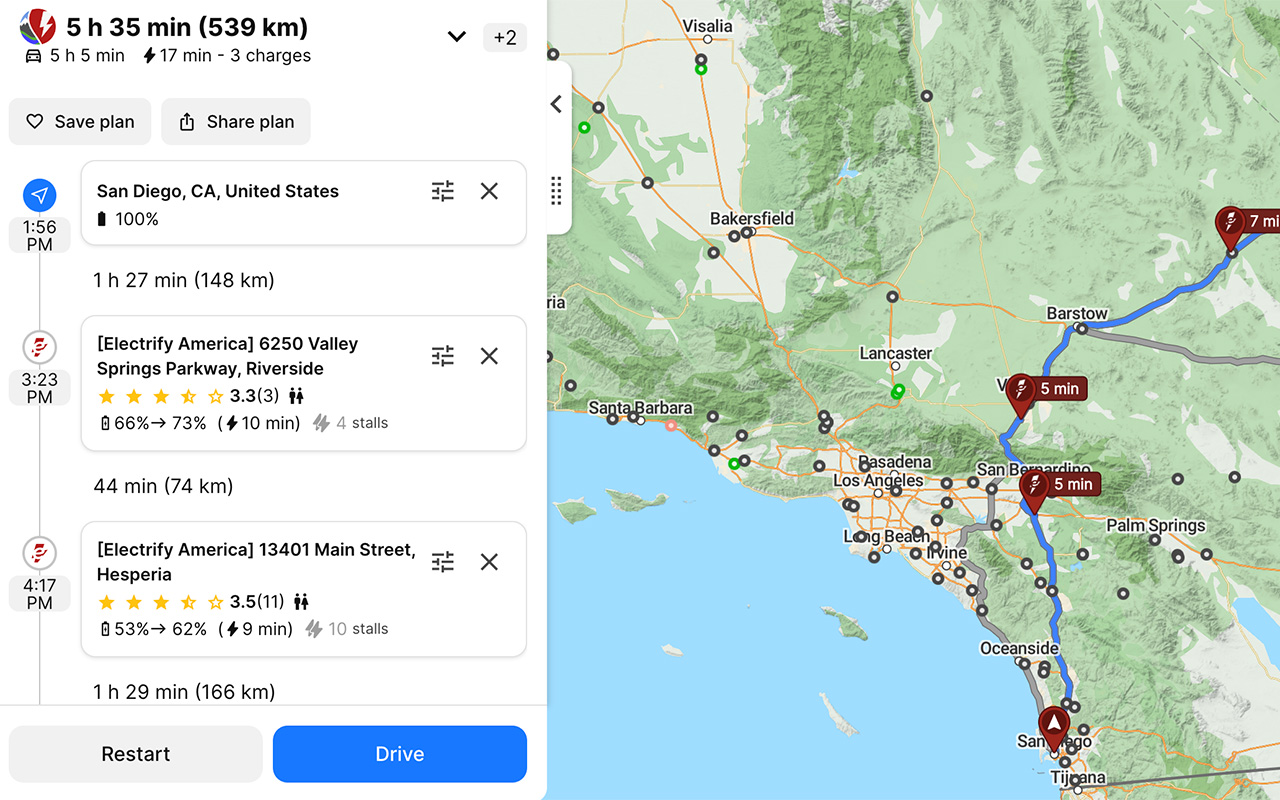
Task: Remove the Riverside charging stop
Action: pyautogui.click(x=489, y=356)
